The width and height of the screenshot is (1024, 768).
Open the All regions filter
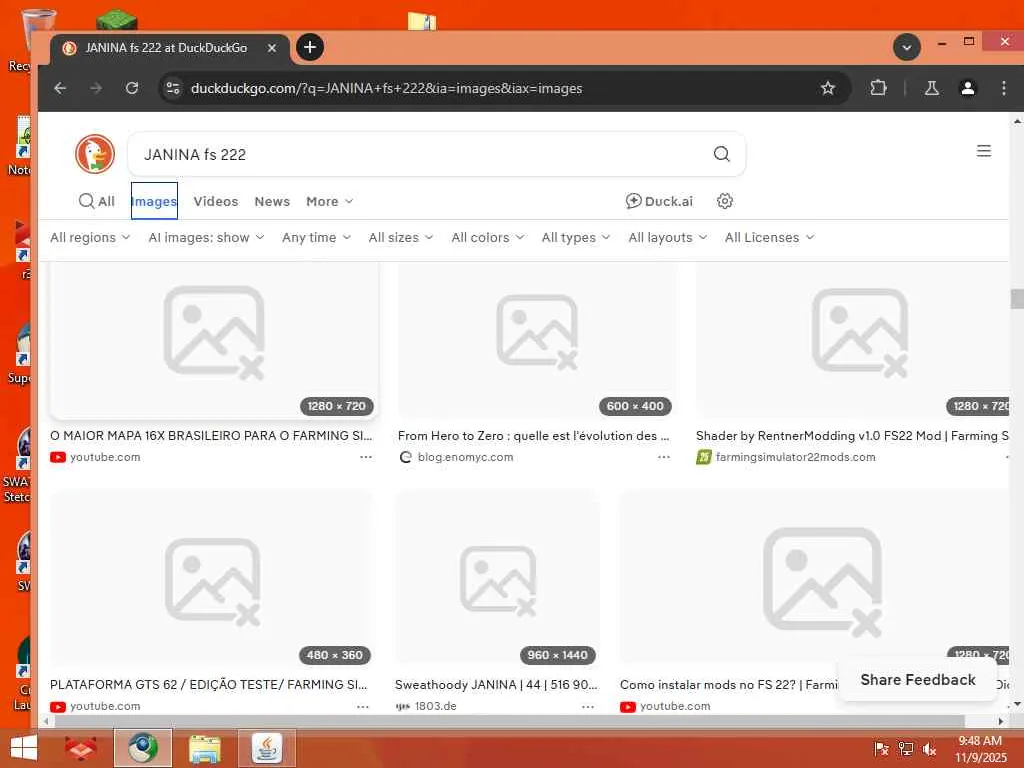pos(90,237)
